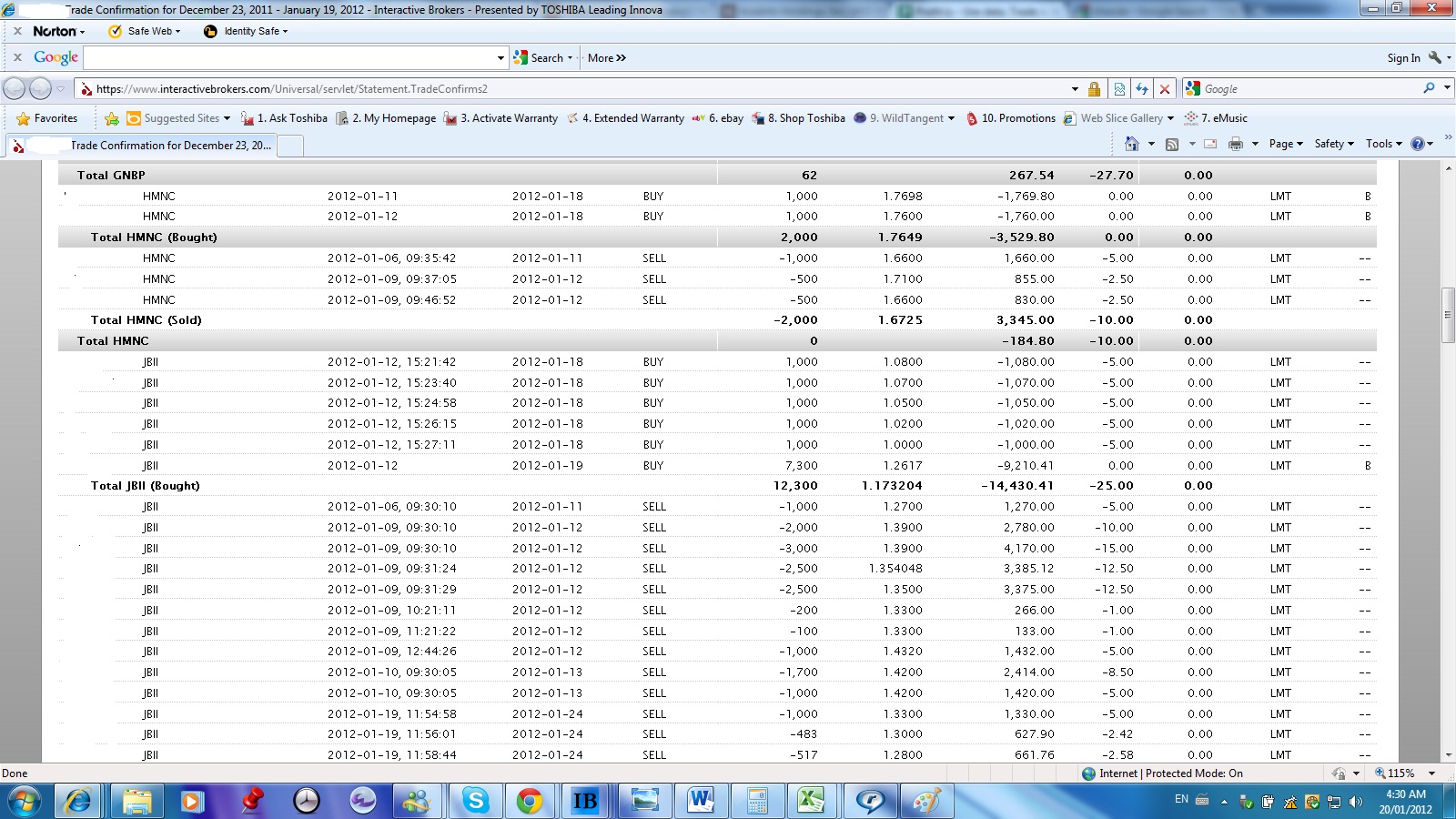Click the Print icon in command bar
Image resolution: width=1456 pixels, height=819 pixels.
(1235, 144)
